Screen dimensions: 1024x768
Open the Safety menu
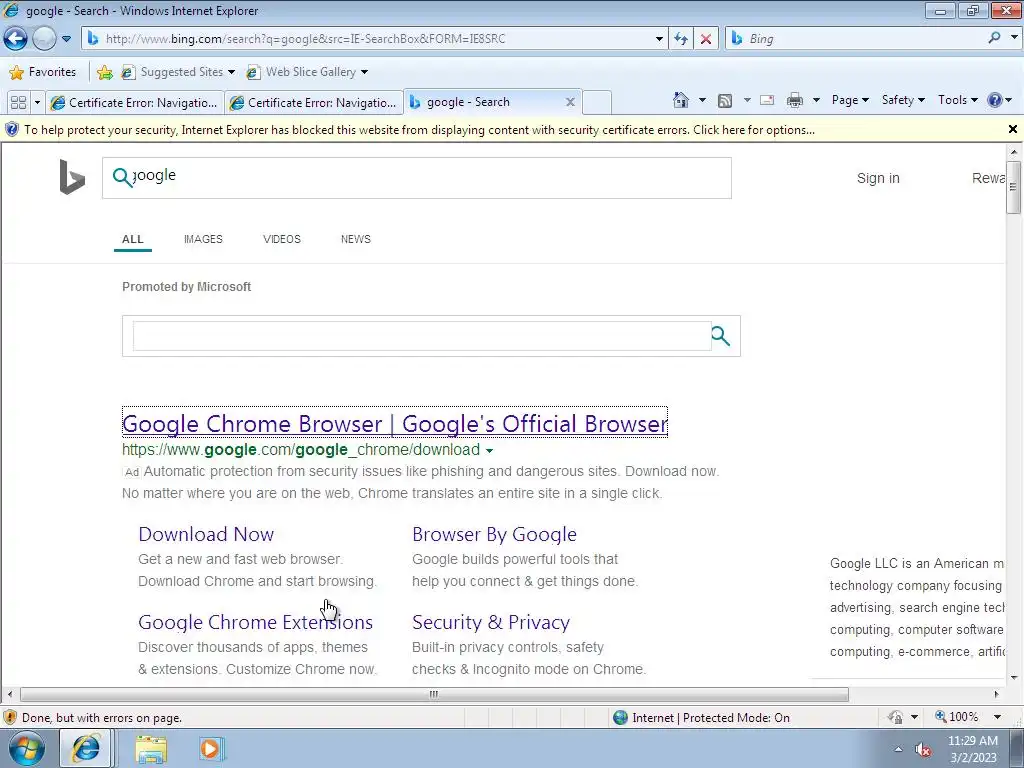click(x=903, y=100)
